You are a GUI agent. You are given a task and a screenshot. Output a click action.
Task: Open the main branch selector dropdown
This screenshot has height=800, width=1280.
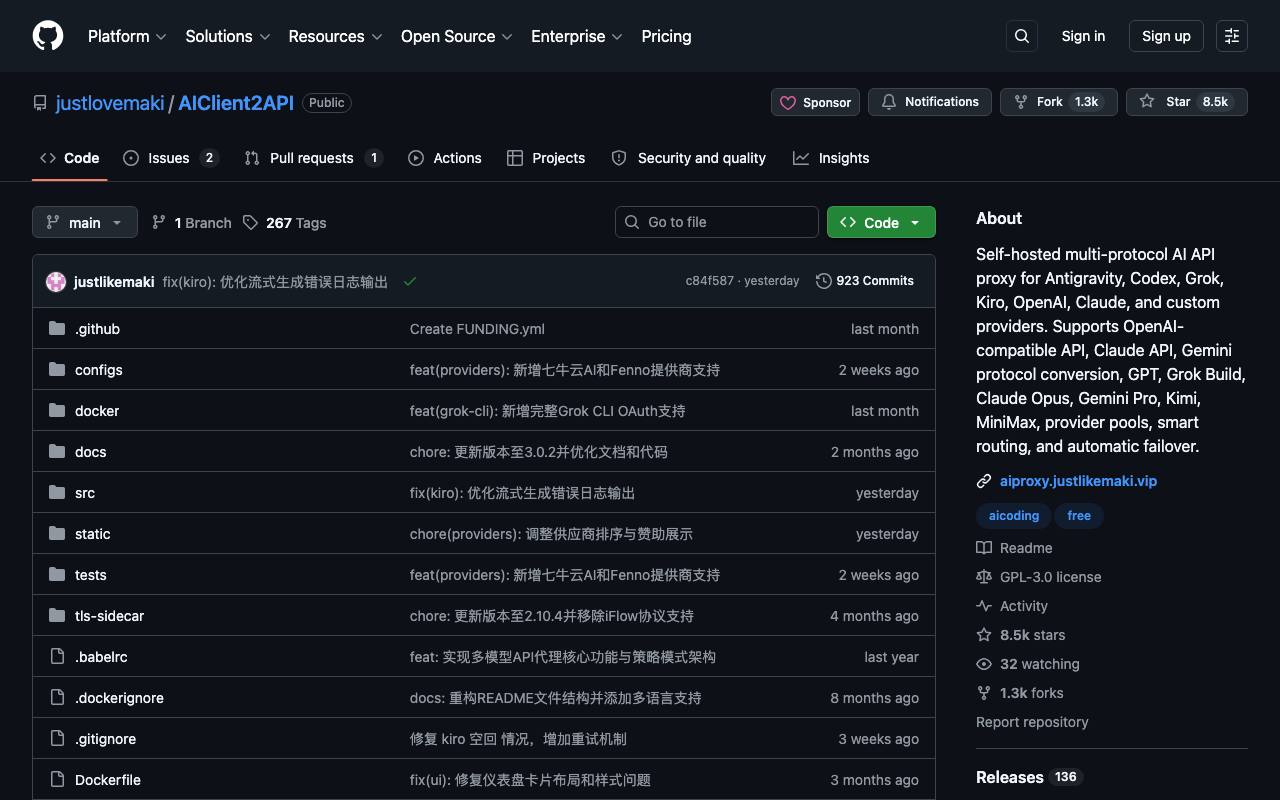84,222
